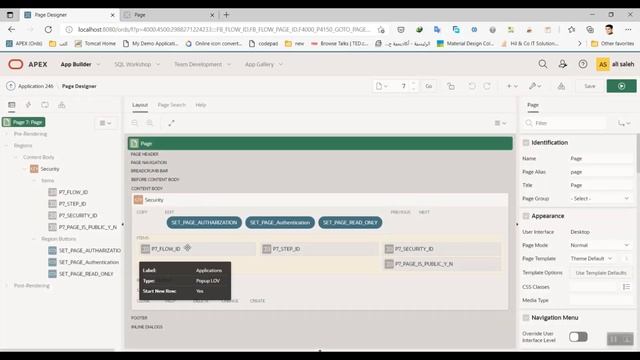Switch to Page Shared Components tab icon
The width and height of the screenshot is (640, 360).
click(62, 105)
